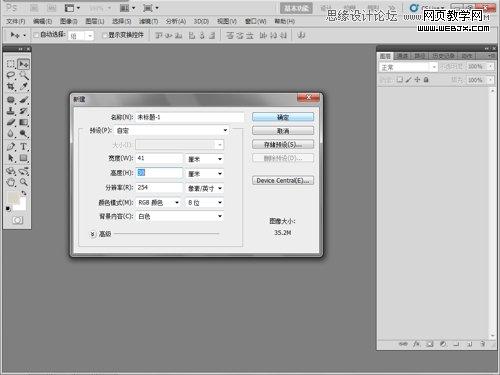
Task: Select the Lasso tool
Action: [x=11, y=75]
